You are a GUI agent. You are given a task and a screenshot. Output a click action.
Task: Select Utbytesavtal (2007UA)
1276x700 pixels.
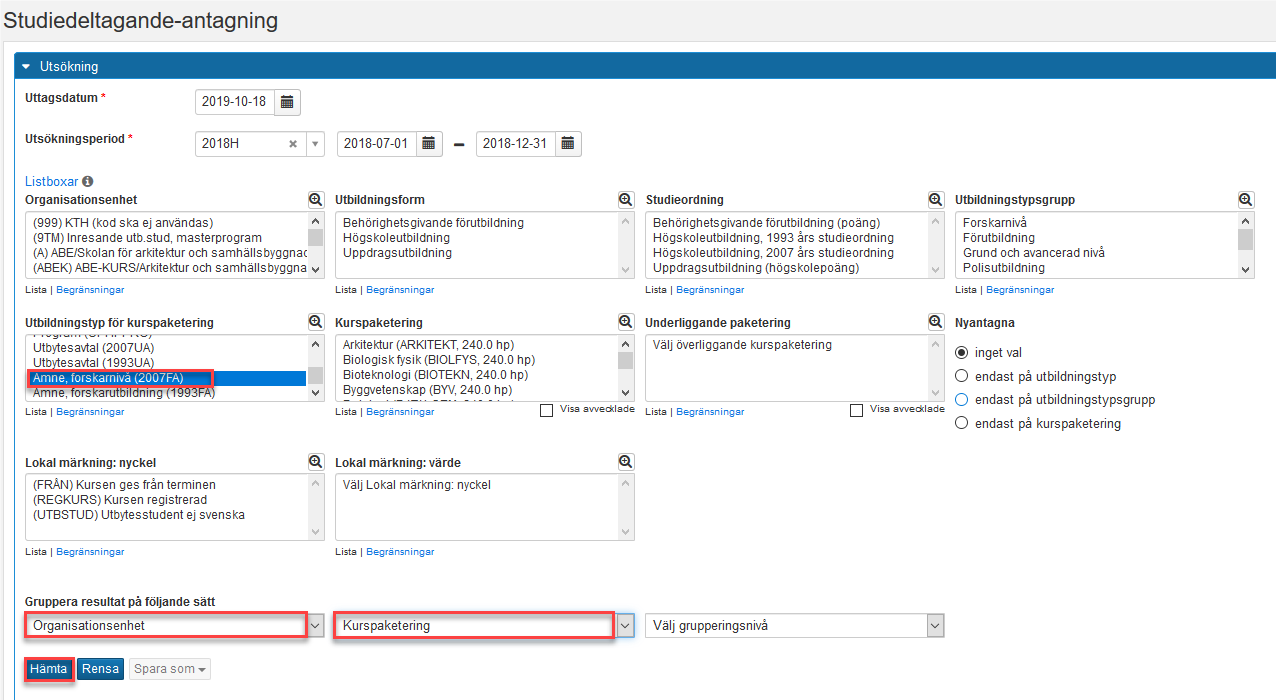[93, 347]
